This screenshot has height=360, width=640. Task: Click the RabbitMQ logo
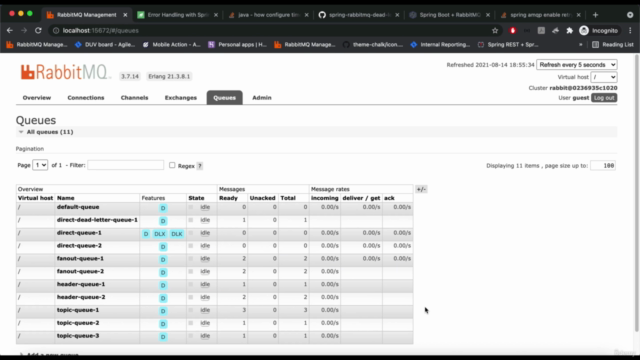click(65, 72)
